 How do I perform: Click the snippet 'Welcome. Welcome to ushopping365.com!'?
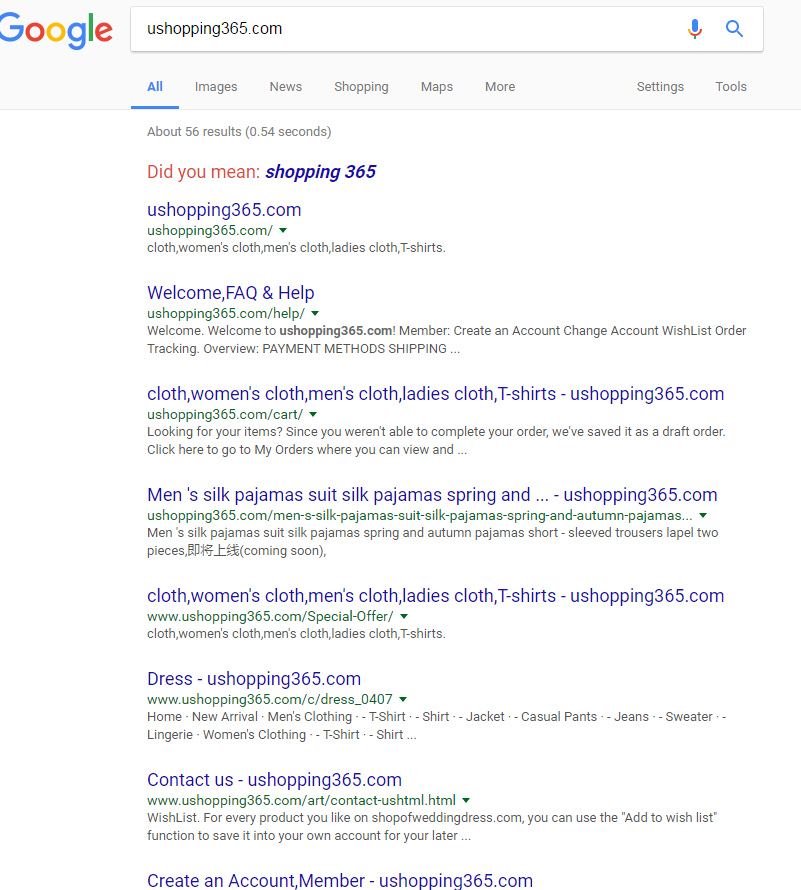(446, 339)
